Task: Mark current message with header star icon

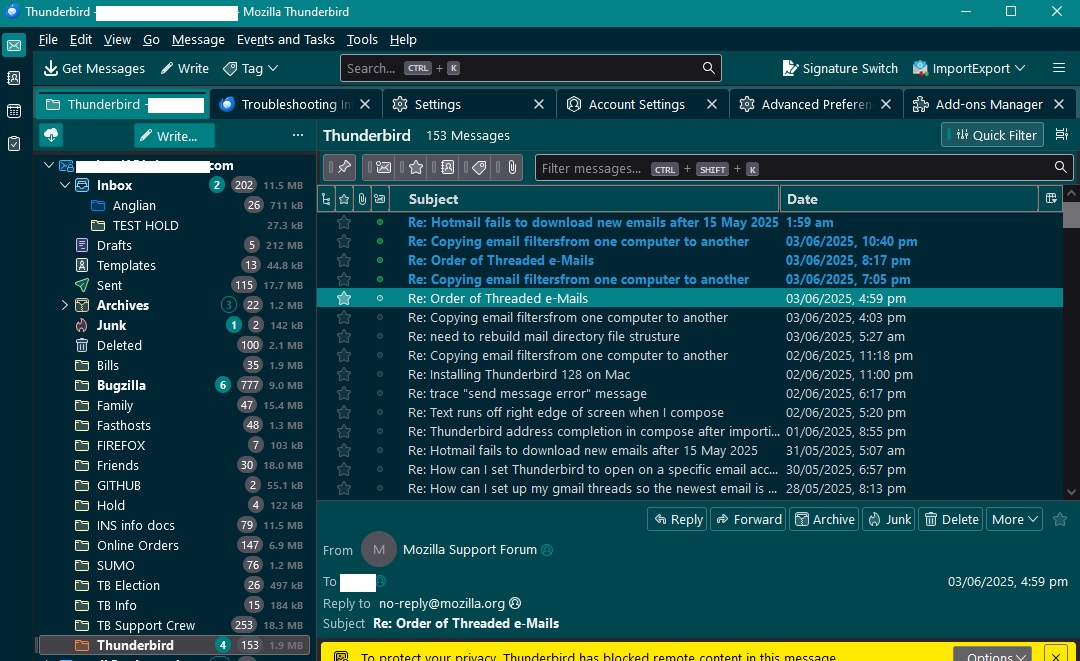Action: [x=1060, y=519]
